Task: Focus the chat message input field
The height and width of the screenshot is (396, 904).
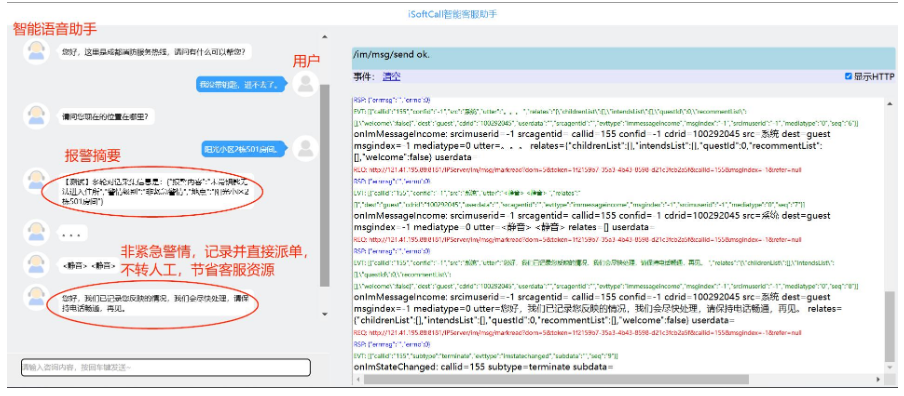Action: coord(166,367)
